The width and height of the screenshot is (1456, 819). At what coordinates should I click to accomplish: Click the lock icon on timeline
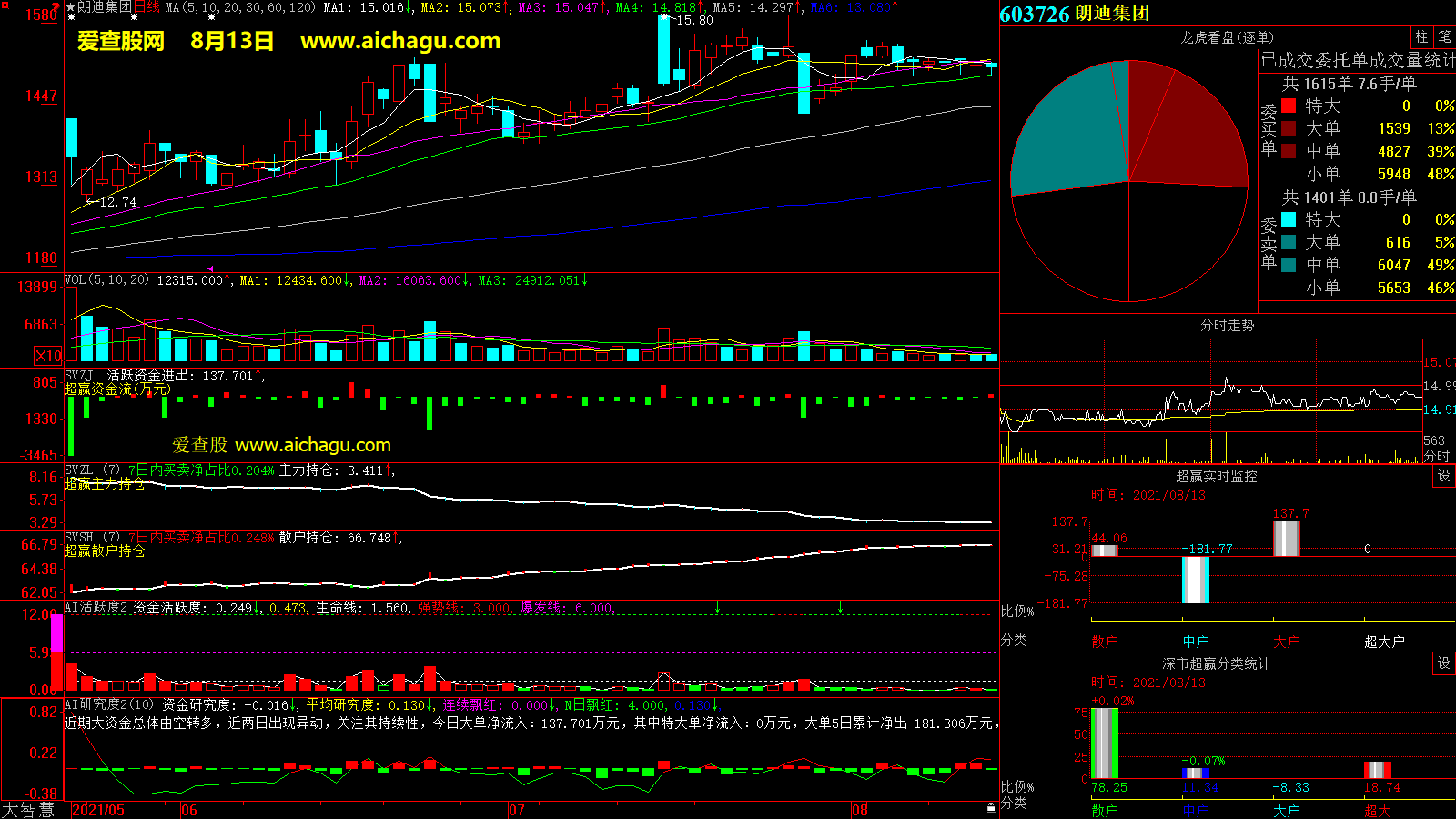point(991,808)
